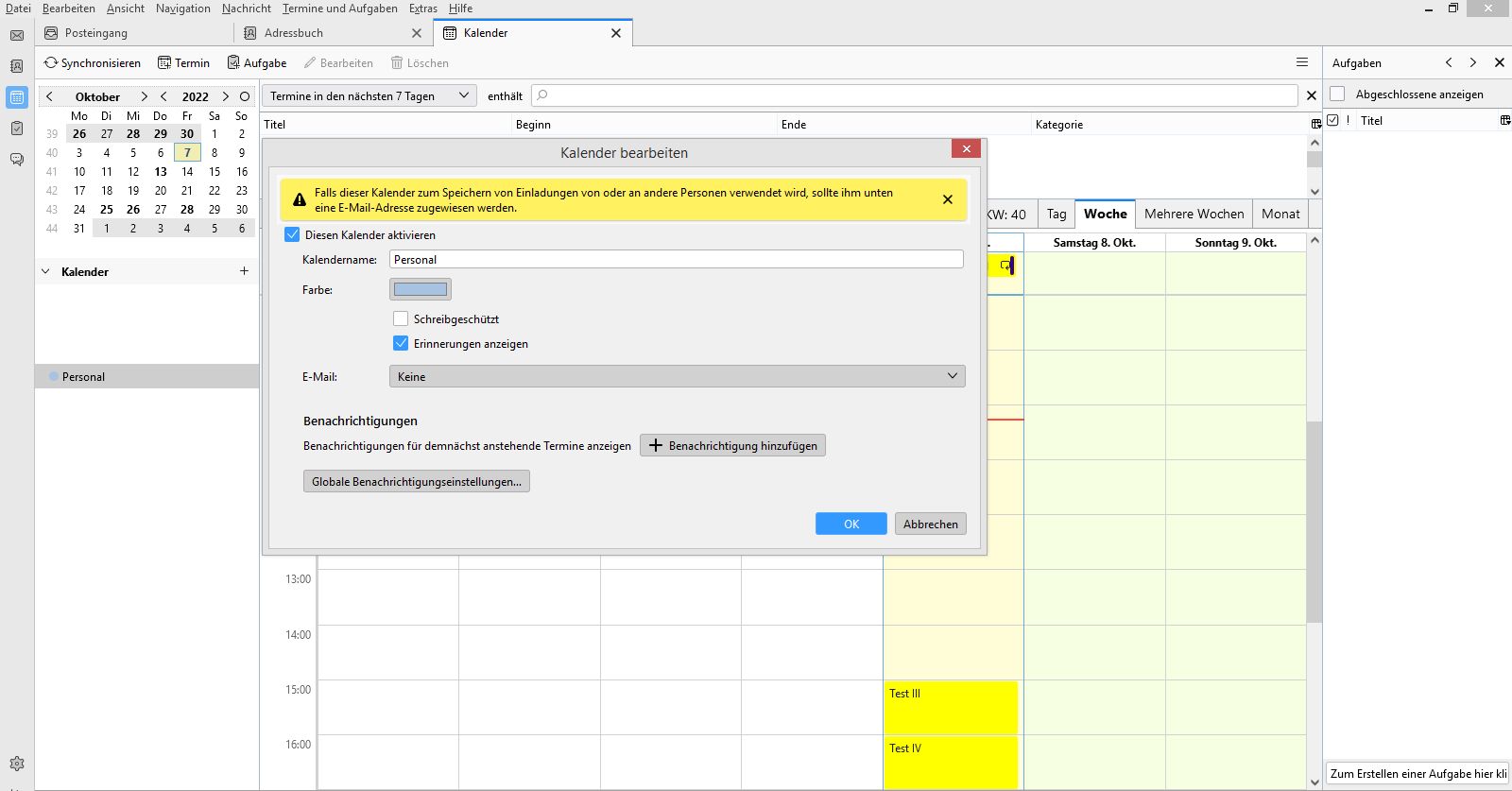1512x791 pixels.
Task: Open the Mail space in the sidebar
Action: 17,36
